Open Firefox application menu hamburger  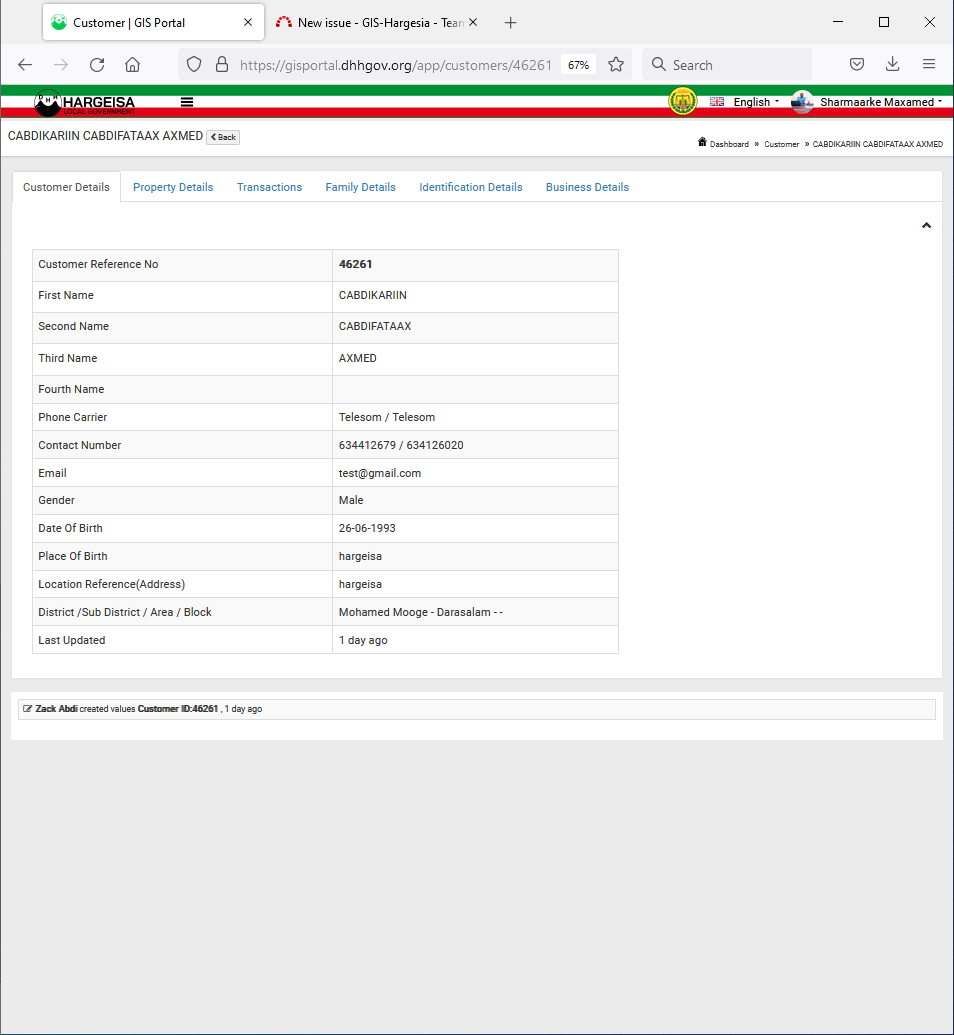click(x=929, y=64)
